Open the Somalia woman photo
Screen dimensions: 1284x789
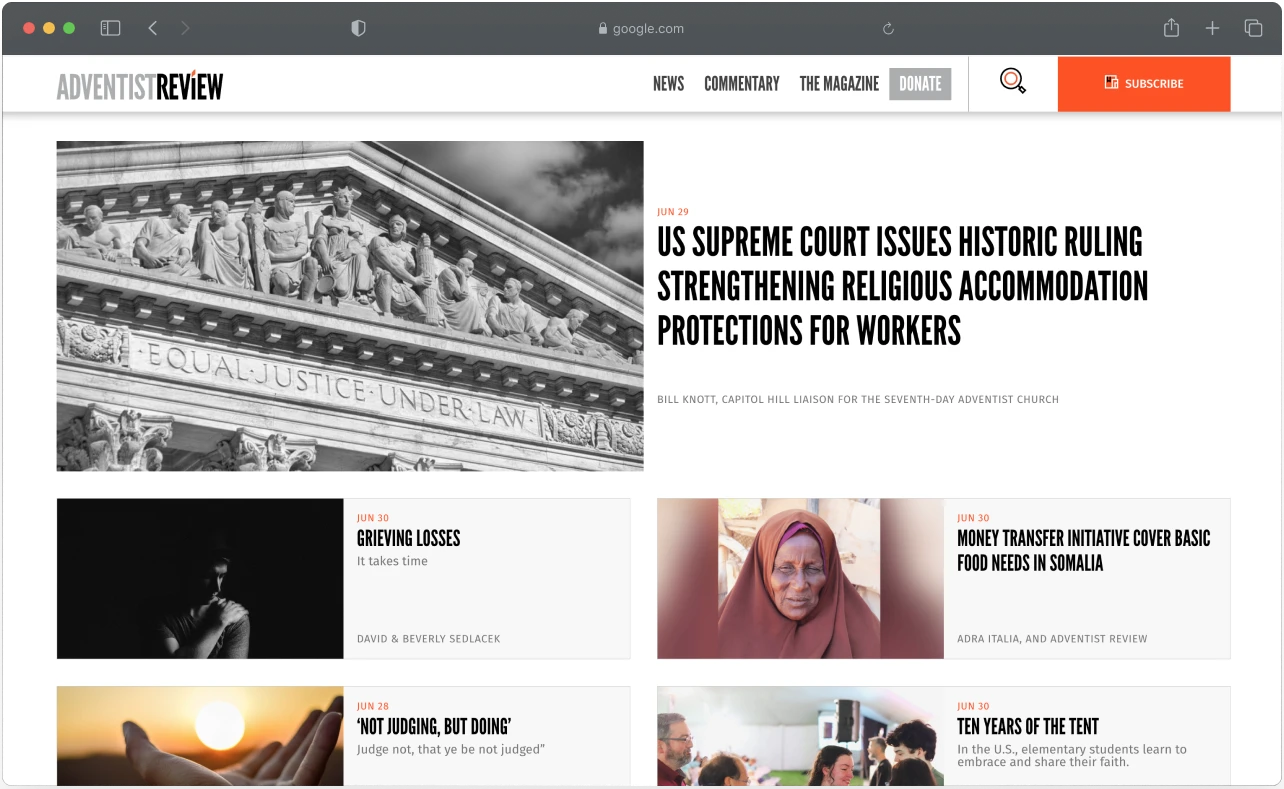(x=800, y=579)
